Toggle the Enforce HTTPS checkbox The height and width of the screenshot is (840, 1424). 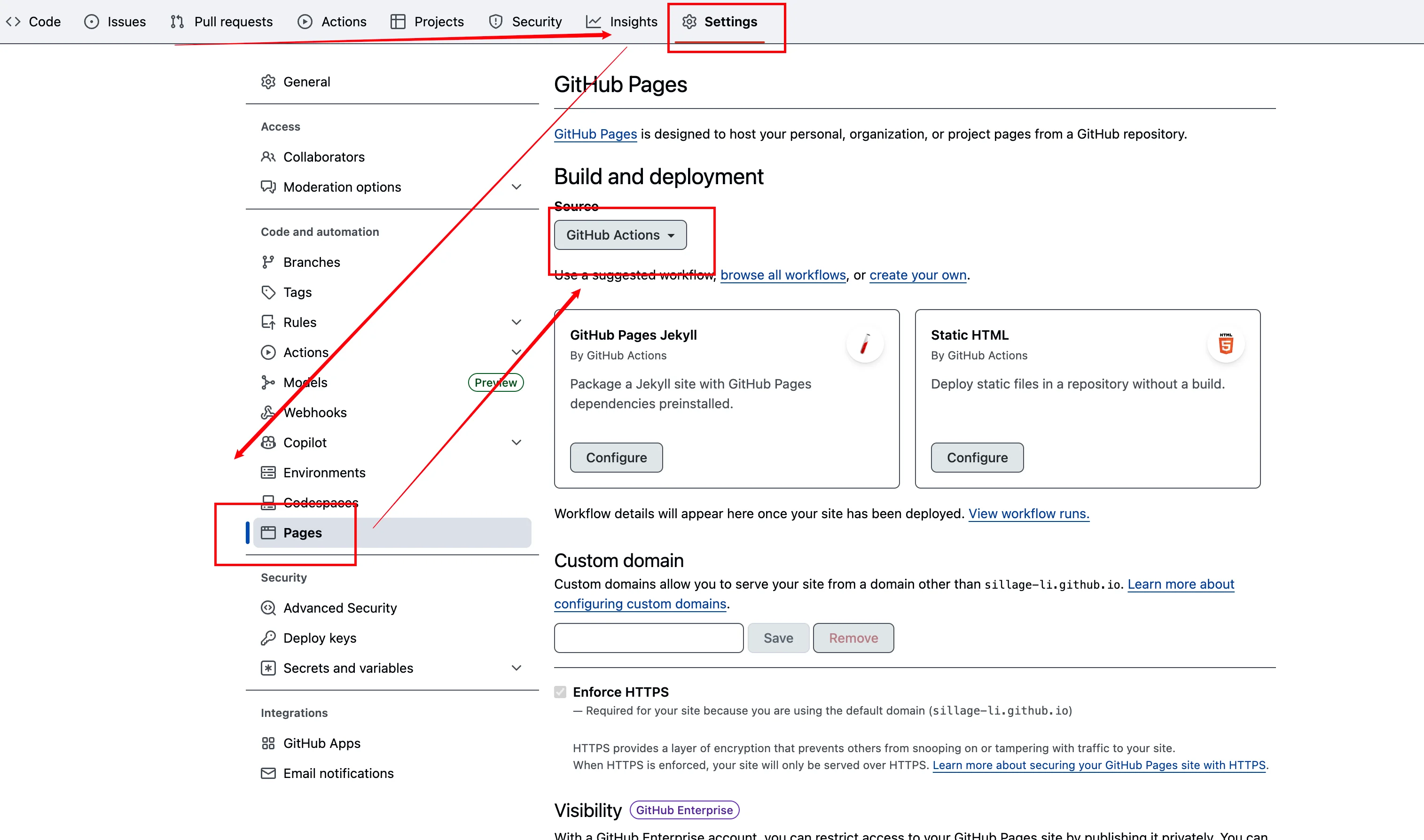click(x=560, y=692)
